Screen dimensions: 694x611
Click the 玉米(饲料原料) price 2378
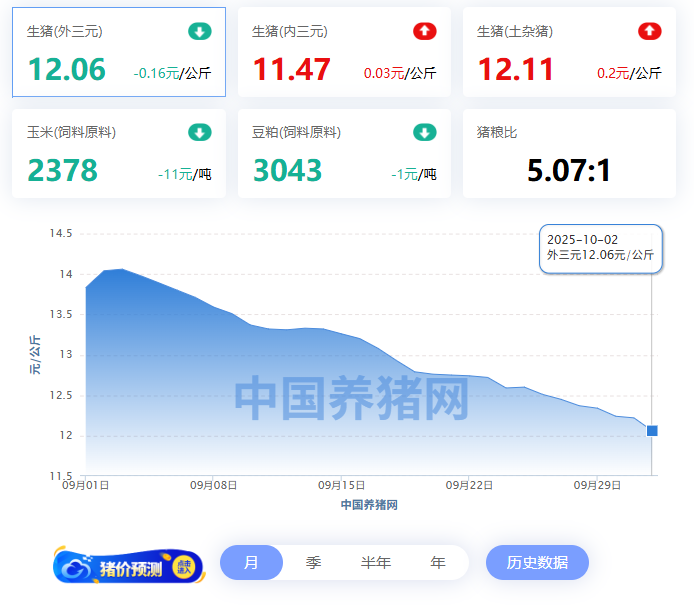point(62,171)
